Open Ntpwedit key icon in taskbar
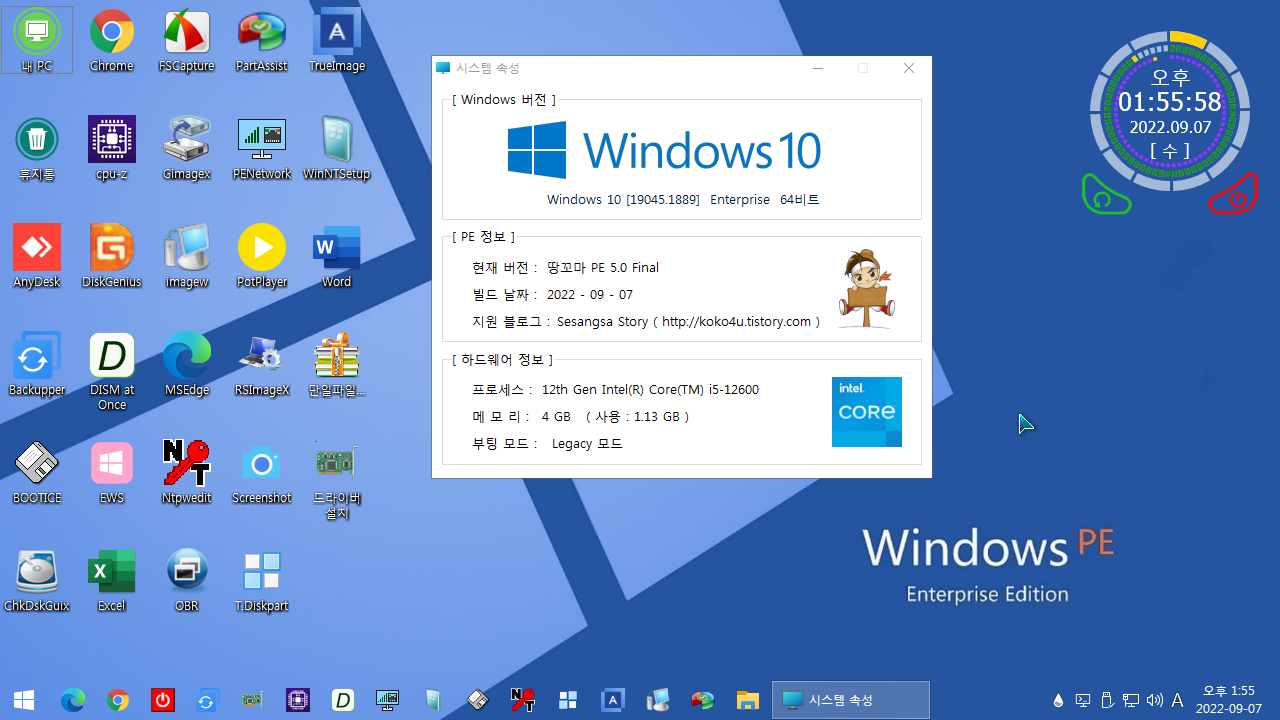Viewport: 1280px width, 720px height. [522, 700]
